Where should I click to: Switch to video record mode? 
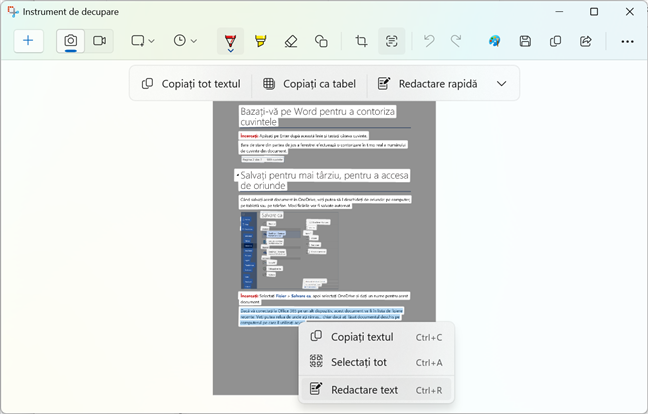point(99,41)
